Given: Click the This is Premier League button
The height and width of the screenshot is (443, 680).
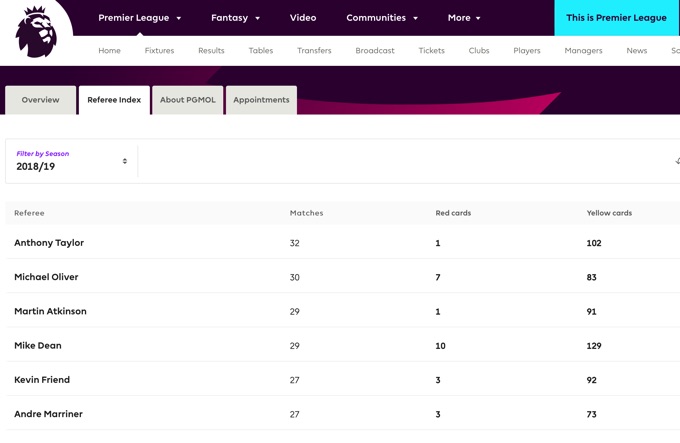Looking at the screenshot, I should 616,18.
